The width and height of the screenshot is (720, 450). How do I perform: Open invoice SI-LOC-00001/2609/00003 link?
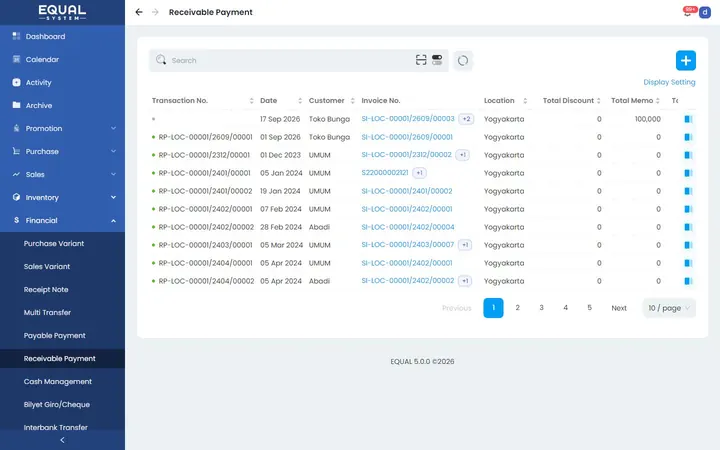pyautogui.click(x=408, y=118)
